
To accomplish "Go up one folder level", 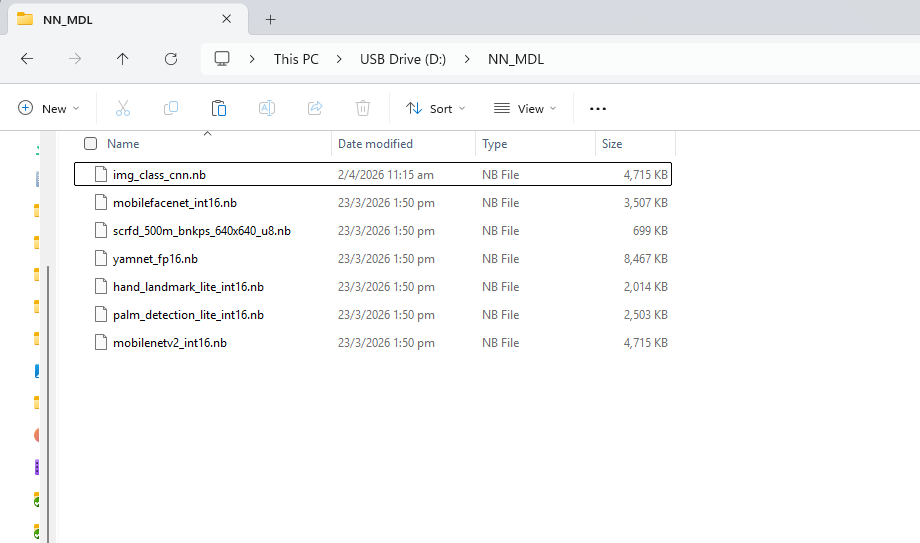I will [123, 59].
